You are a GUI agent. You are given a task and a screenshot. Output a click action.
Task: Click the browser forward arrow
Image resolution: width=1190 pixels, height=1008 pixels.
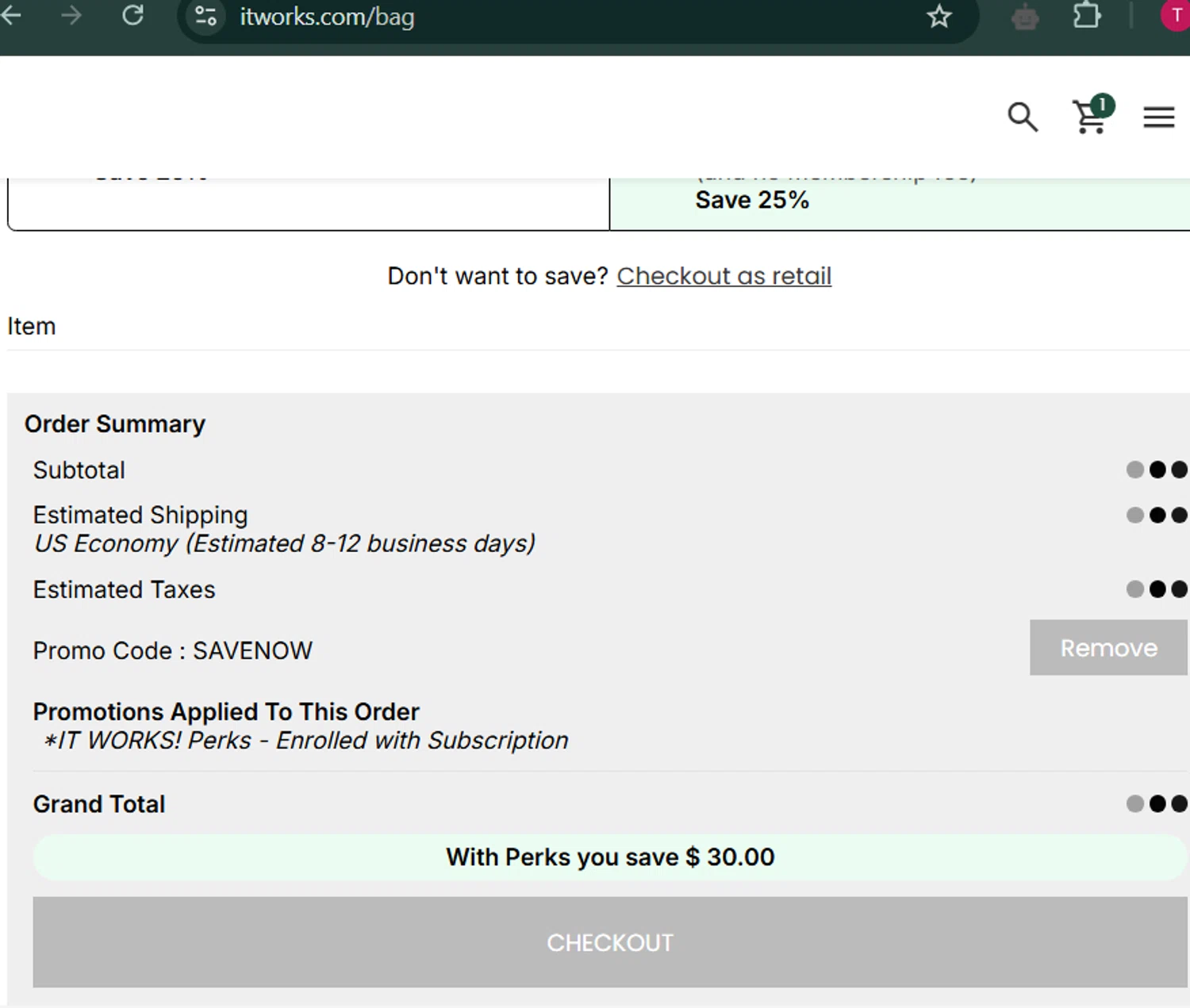tap(71, 16)
